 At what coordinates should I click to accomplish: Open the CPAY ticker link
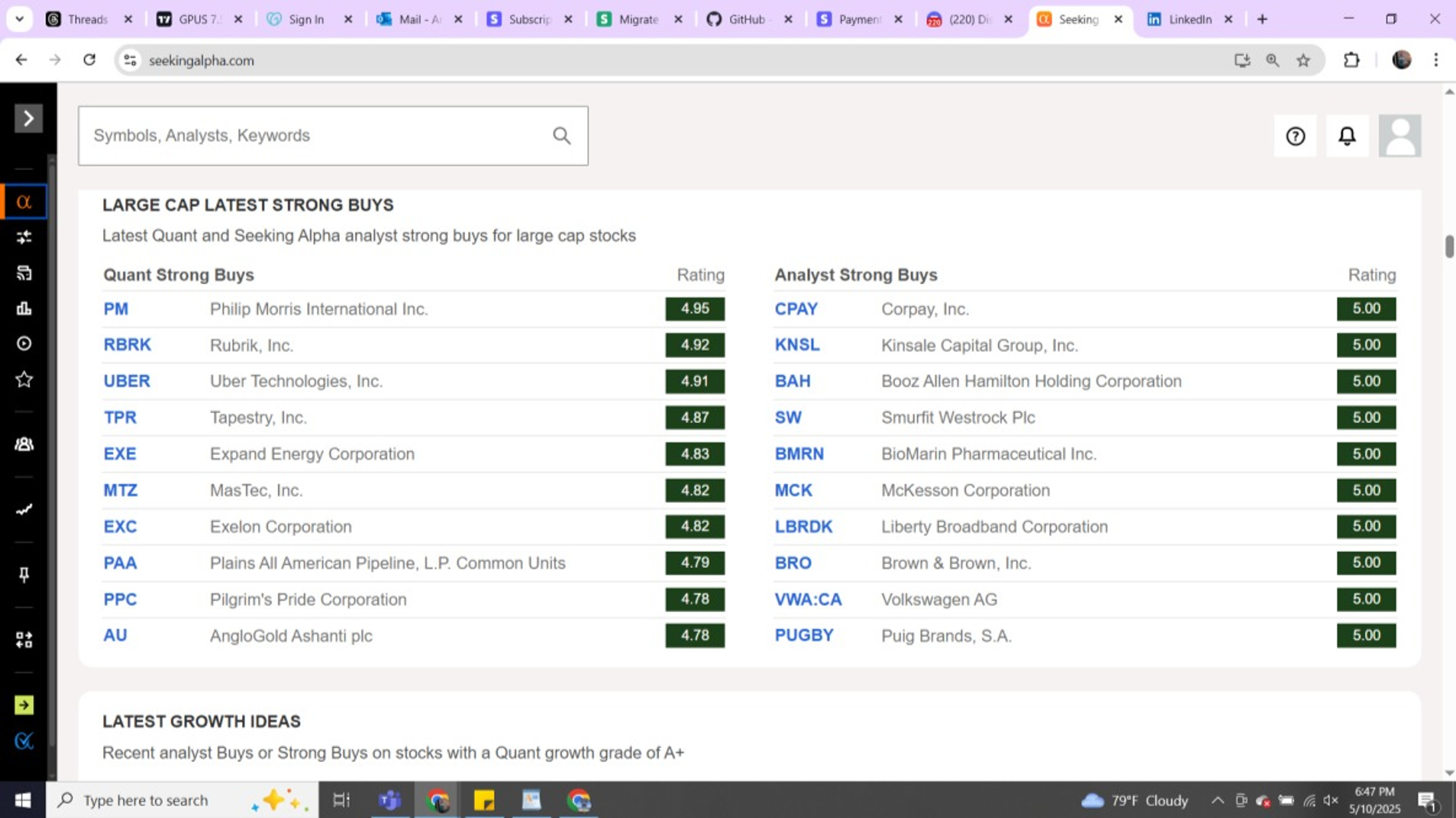(x=796, y=309)
